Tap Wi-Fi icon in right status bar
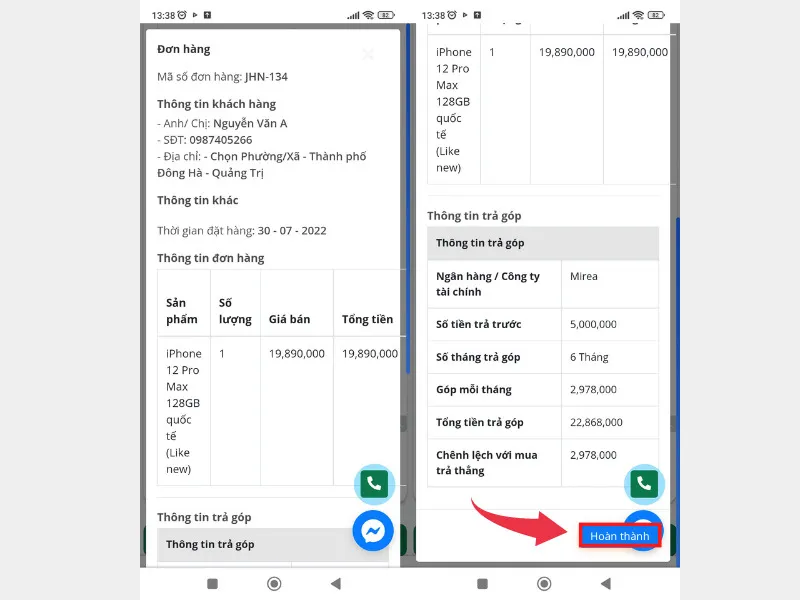The height and width of the screenshot is (600, 800). pyautogui.click(x=638, y=15)
